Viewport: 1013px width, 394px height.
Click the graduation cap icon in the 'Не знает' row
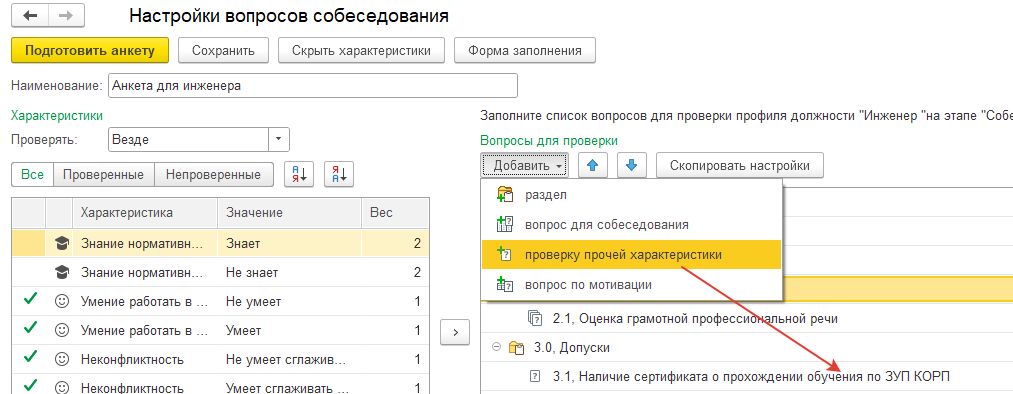(61, 273)
